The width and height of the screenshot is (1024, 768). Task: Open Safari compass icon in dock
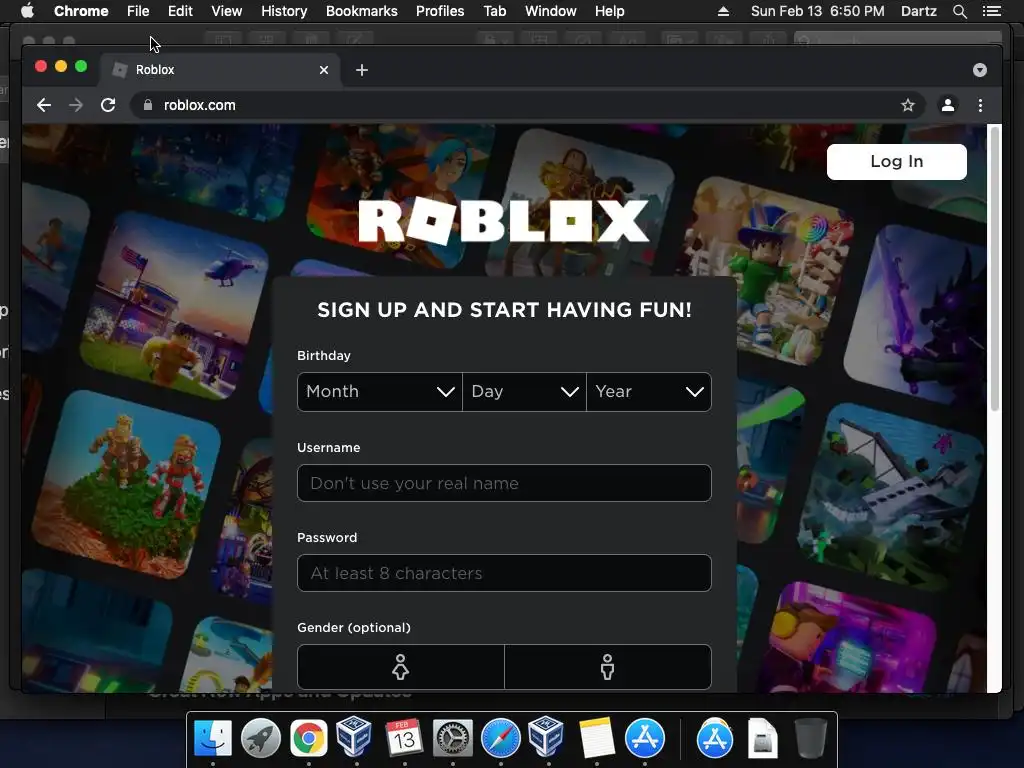coord(501,738)
